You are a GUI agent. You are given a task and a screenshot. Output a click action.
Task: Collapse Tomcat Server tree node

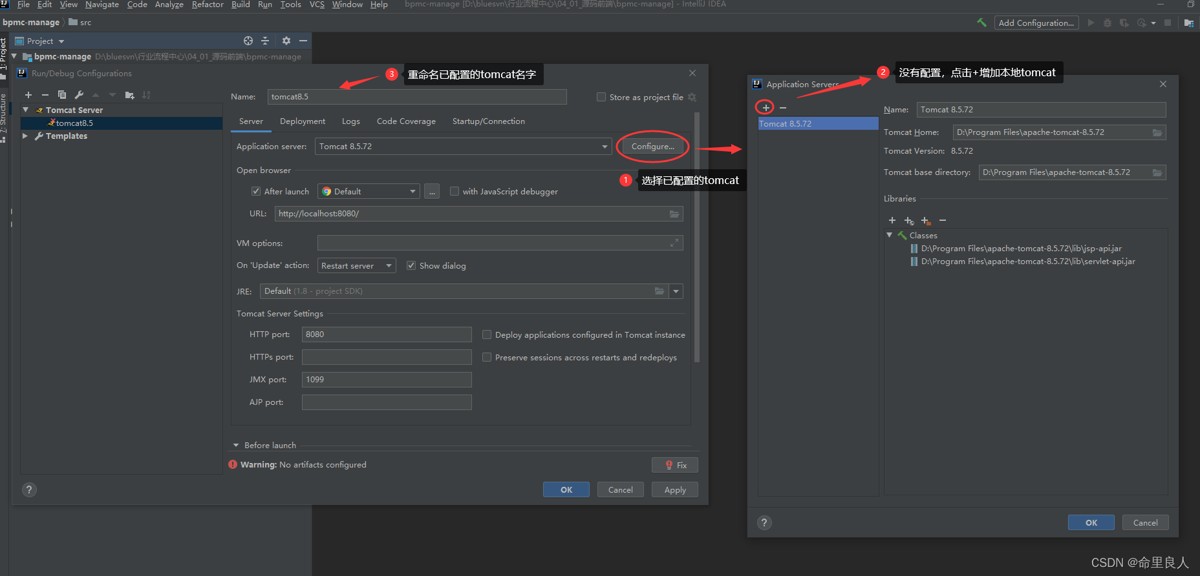coord(26,110)
